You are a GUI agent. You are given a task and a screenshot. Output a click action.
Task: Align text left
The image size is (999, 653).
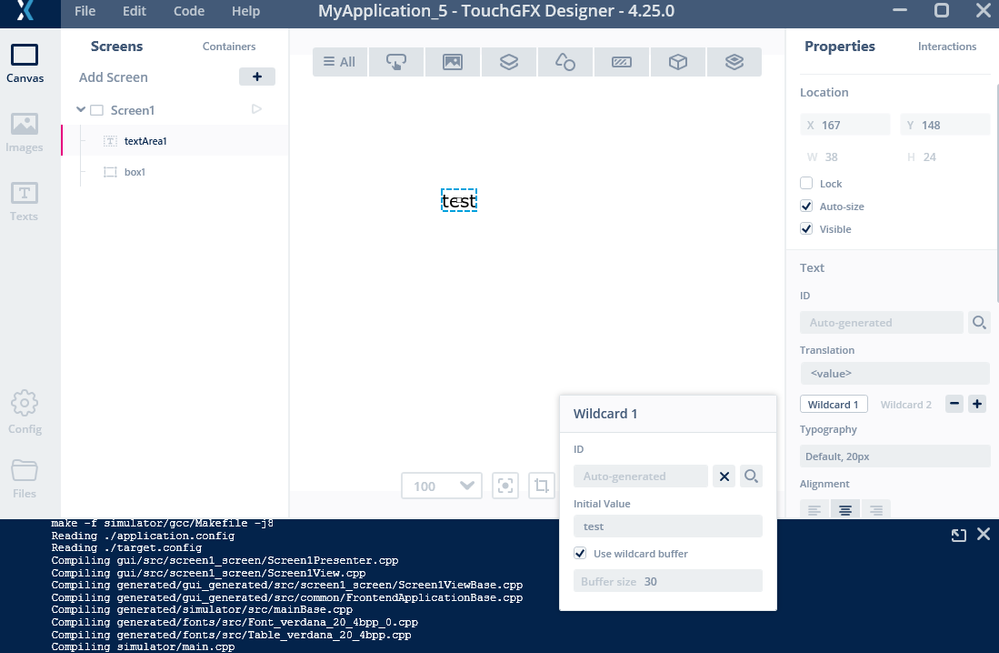(814, 510)
